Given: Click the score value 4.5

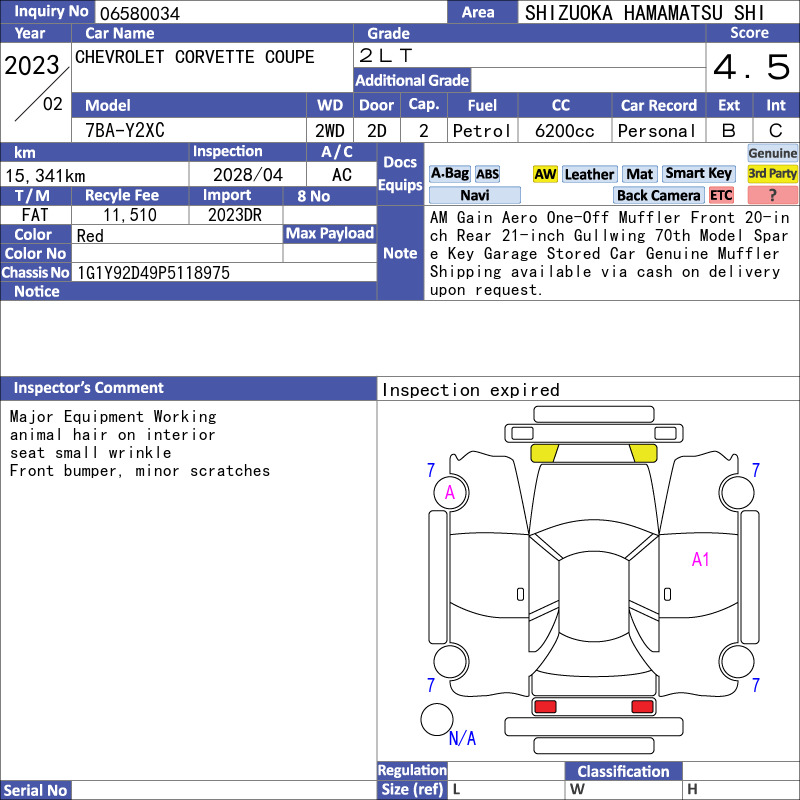Looking at the screenshot, I should tap(752, 67).
